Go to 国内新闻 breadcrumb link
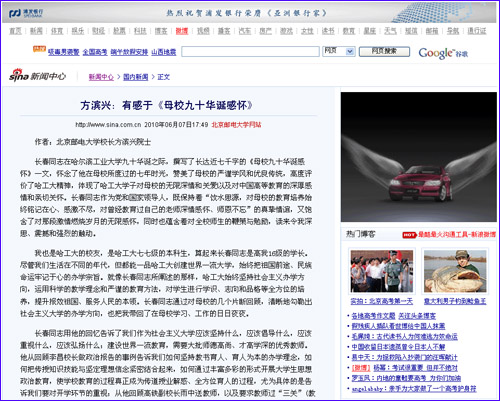Image resolution: width=500 pixels, height=401 pixels. click(136, 77)
